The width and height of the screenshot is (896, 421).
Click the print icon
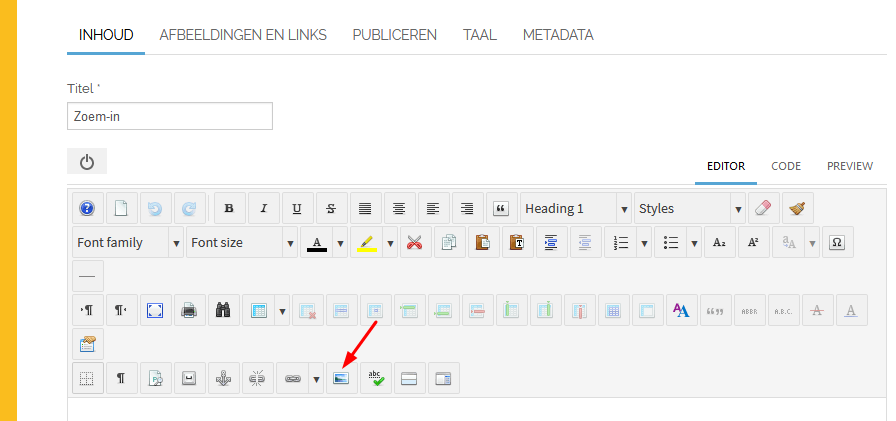[x=188, y=311]
